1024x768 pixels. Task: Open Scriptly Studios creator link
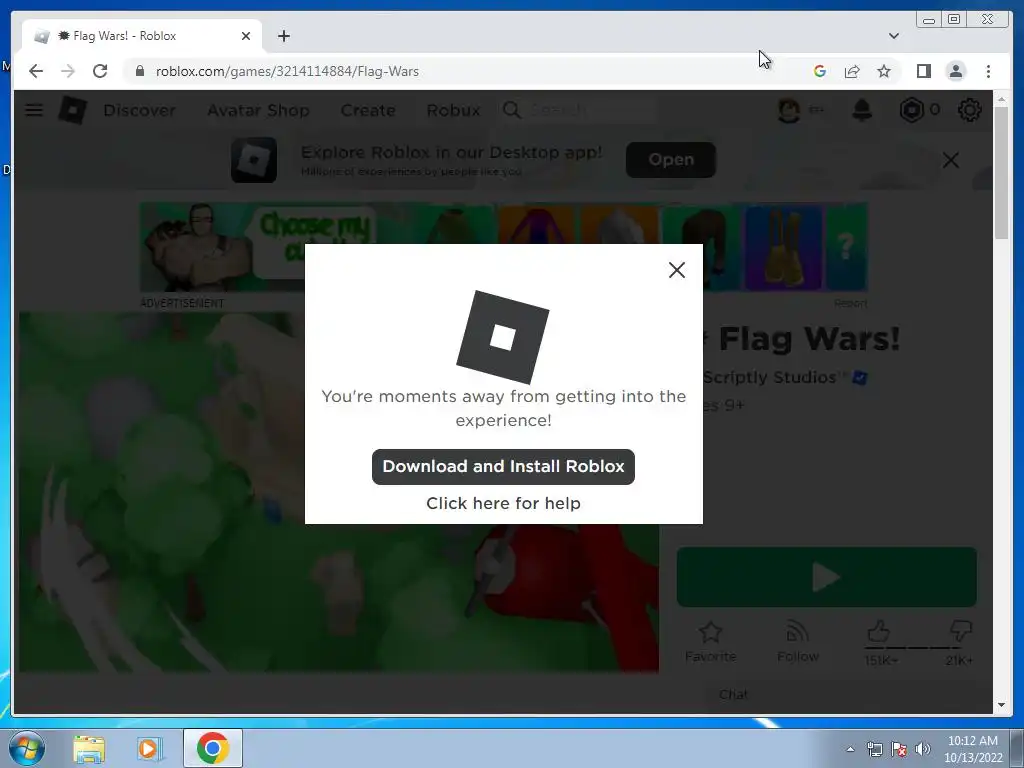tap(769, 377)
